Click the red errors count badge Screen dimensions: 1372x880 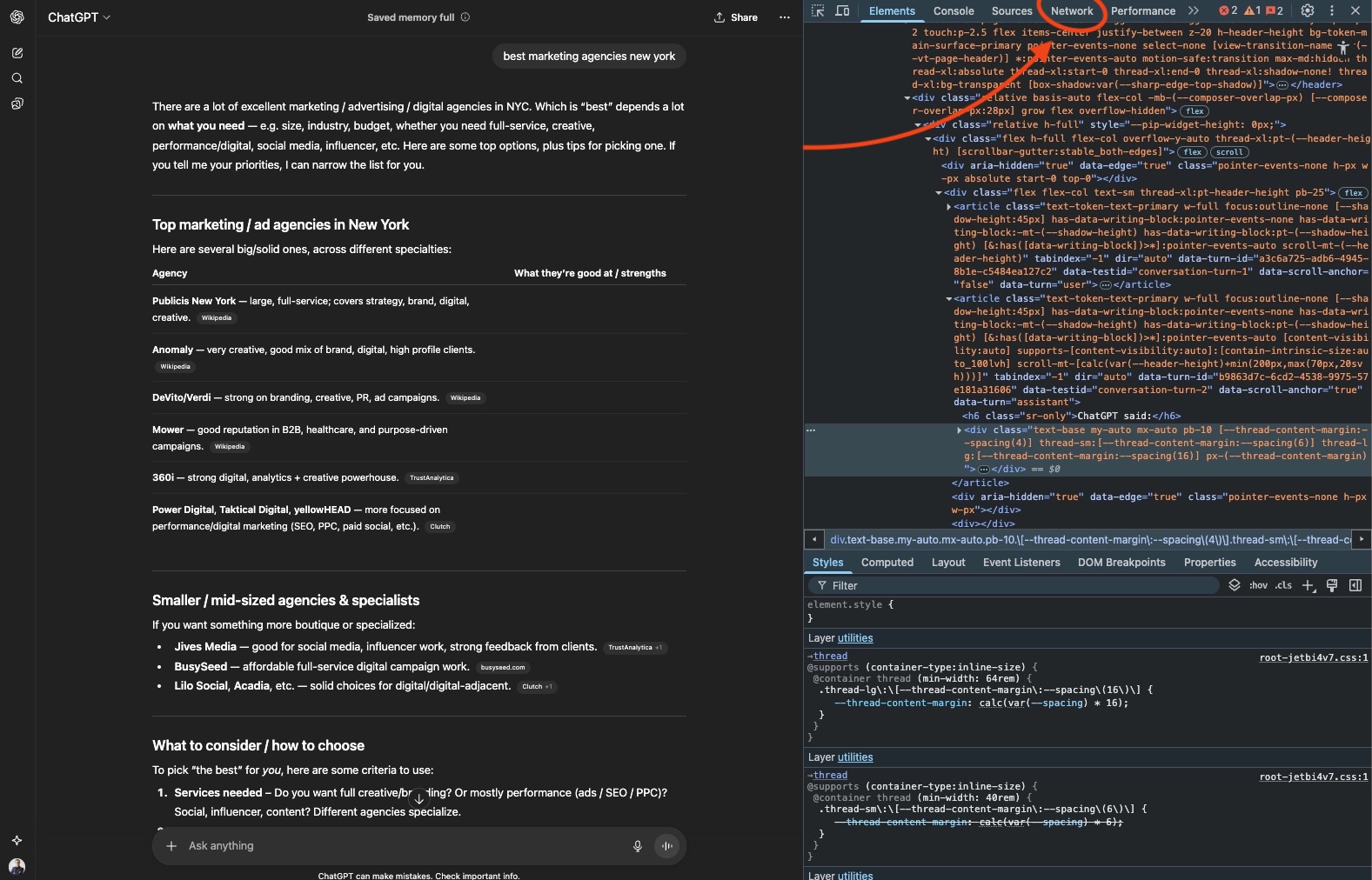pyautogui.click(x=1228, y=11)
